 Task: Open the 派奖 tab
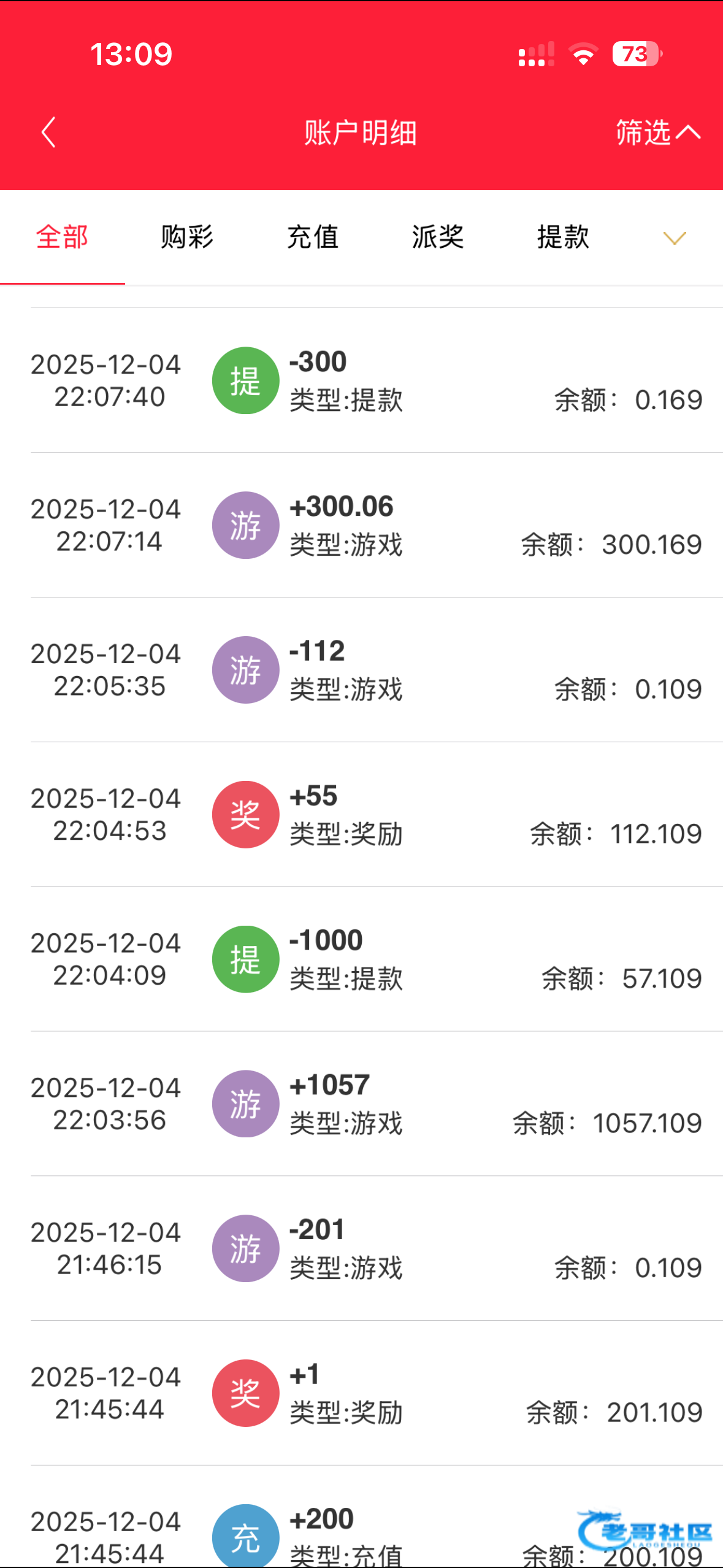click(438, 237)
